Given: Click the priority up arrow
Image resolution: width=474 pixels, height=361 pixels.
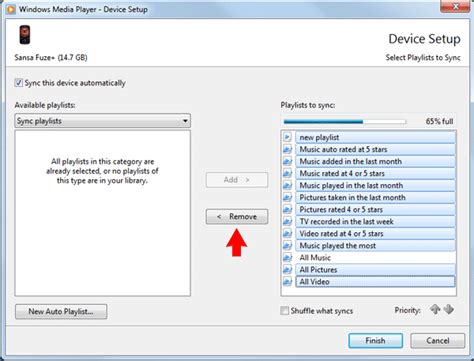Looking at the screenshot, I should (x=435, y=309).
